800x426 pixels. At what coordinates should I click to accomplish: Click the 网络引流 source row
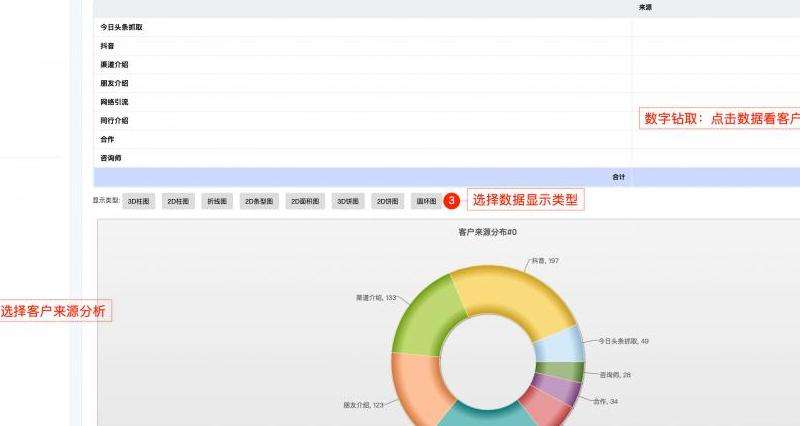point(113,102)
